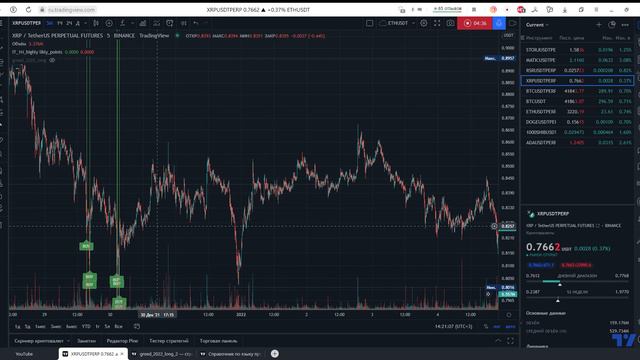The width and height of the screenshot is (640, 360).
Task: Switch to the YouTube browser tab
Action: click(24, 354)
